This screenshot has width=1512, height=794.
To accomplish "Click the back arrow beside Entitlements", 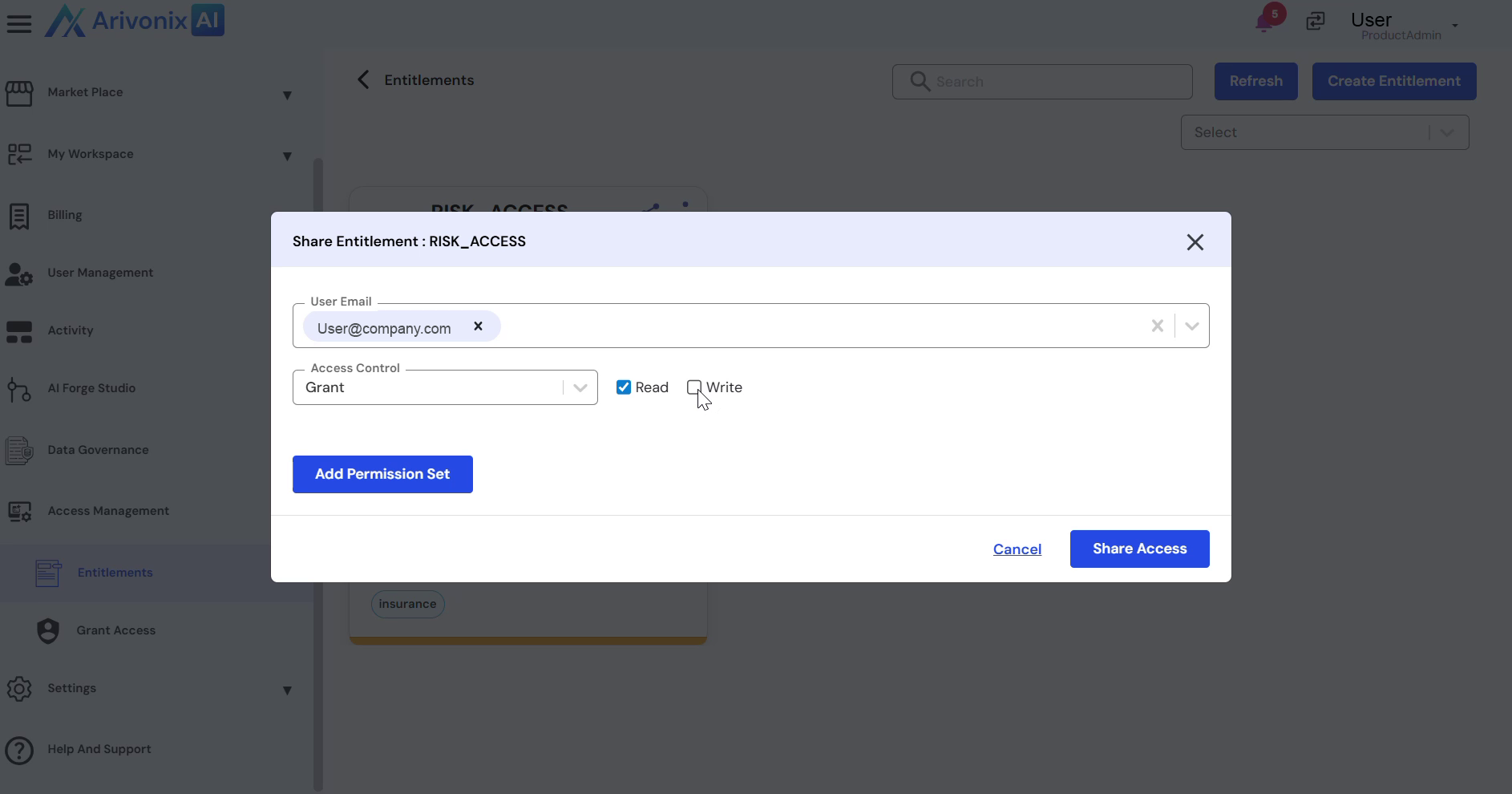I will click(363, 80).
